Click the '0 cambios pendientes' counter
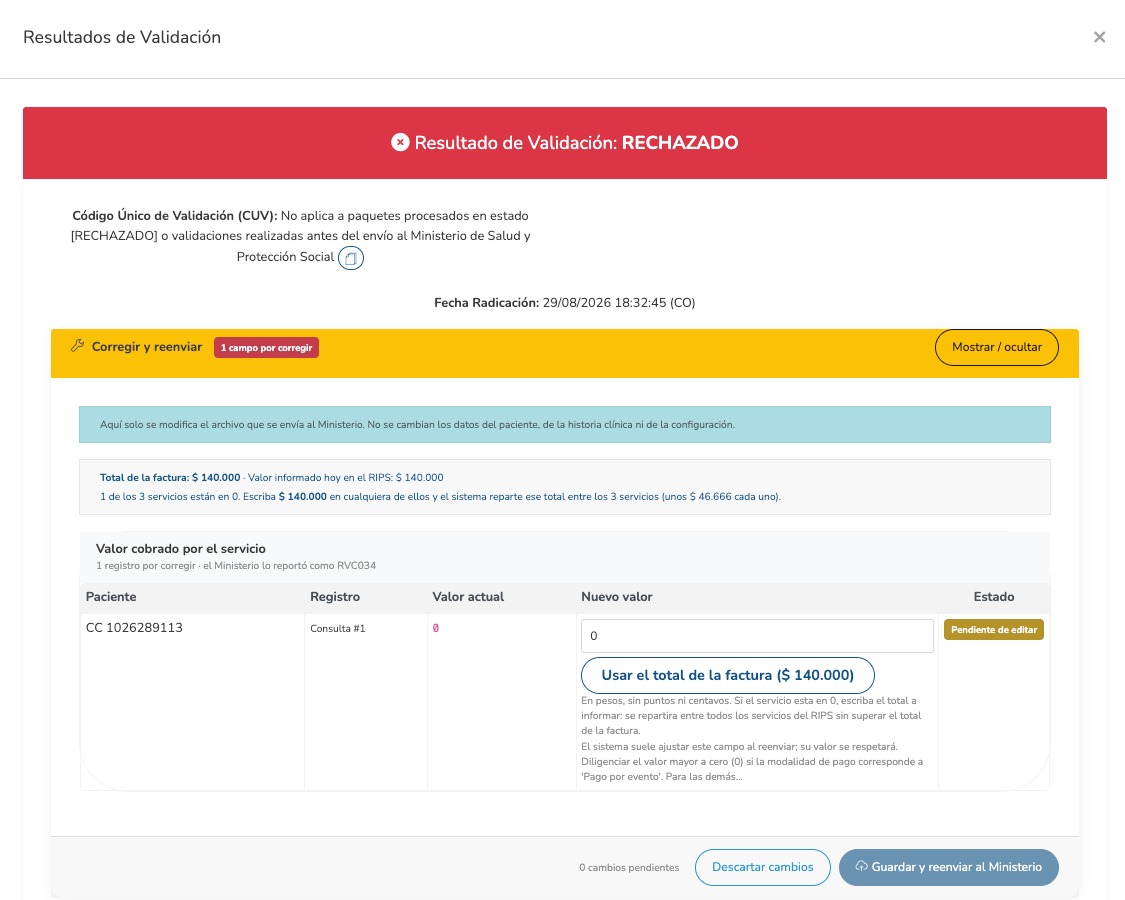 tap(629, 868)
